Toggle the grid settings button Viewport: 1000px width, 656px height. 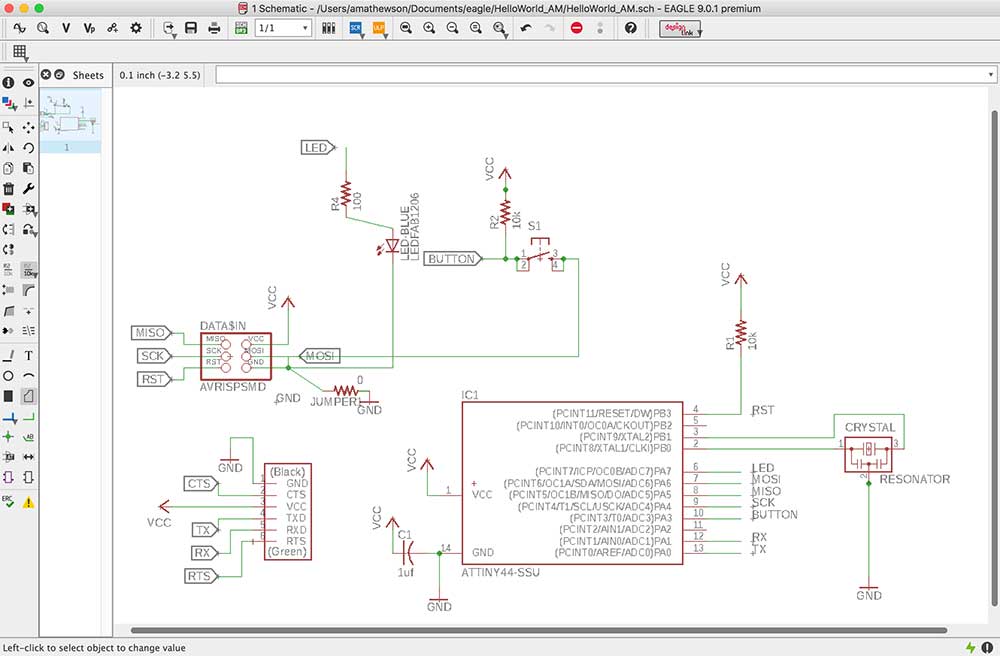20,52
